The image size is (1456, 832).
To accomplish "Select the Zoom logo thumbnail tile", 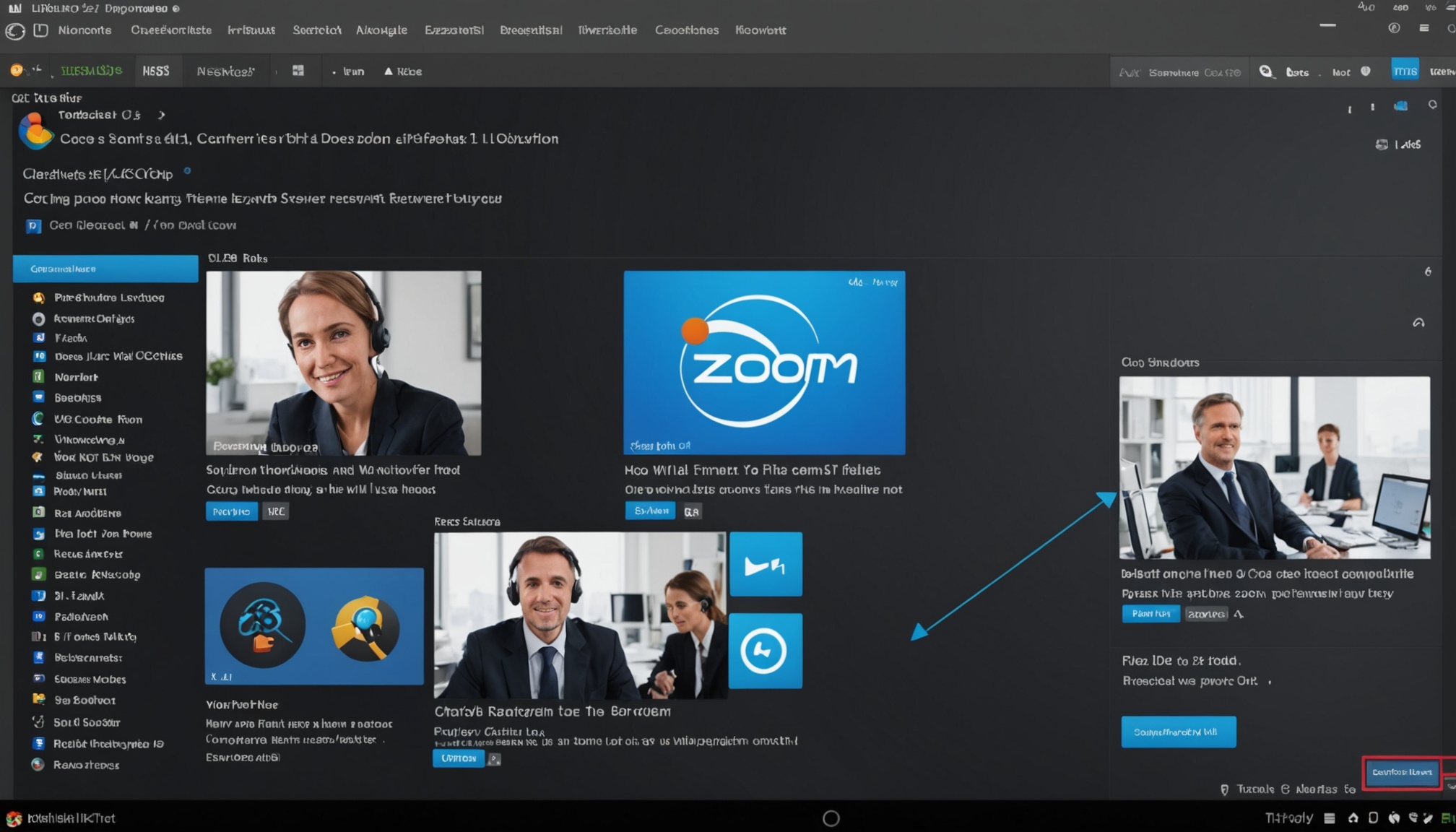I will coord(764,363).
